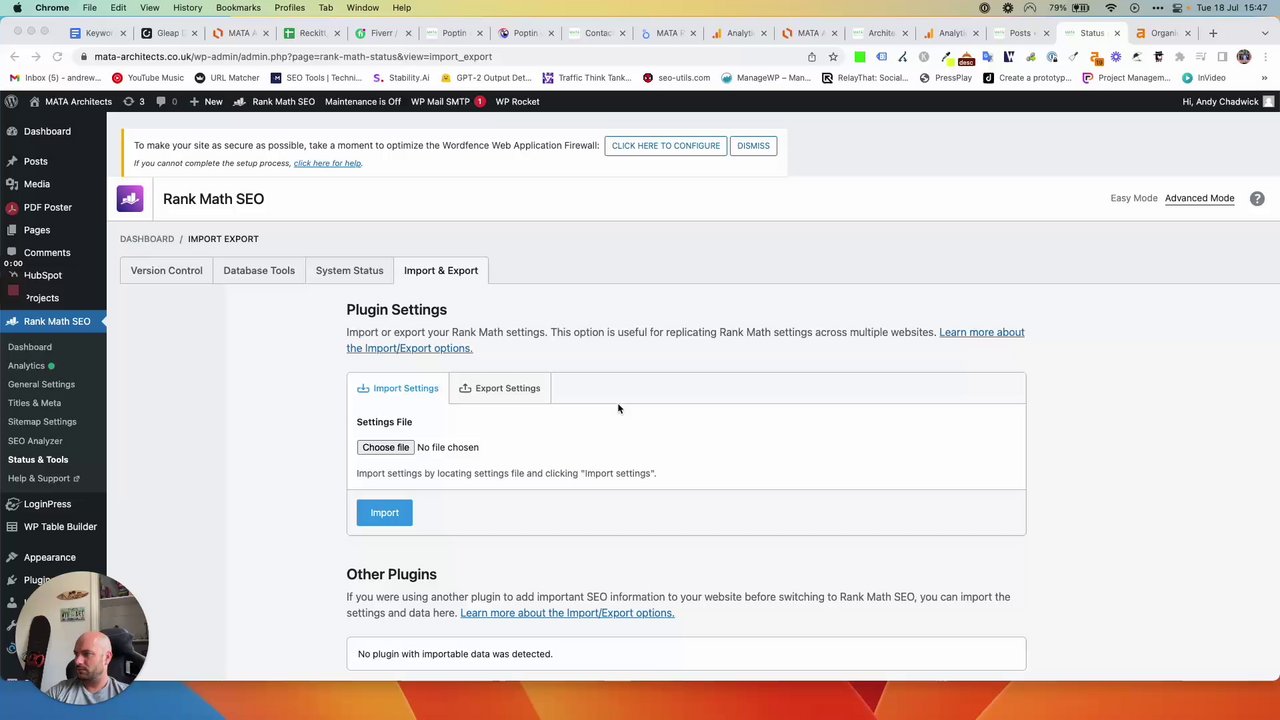The height and width of the screenshot is (720, 1280).
Task: Open Titles & Meta submenu item
Action: 34,403
